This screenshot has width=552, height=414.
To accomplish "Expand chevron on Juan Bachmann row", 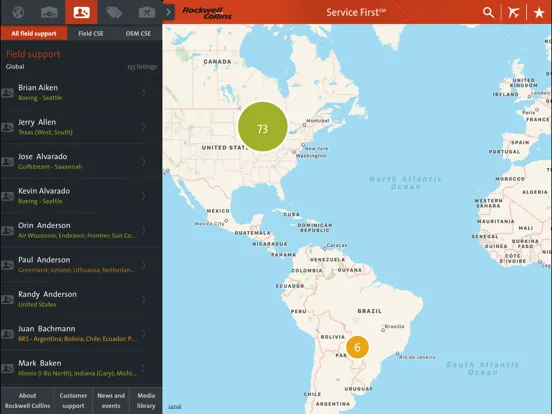I will [x=143, y=334].
